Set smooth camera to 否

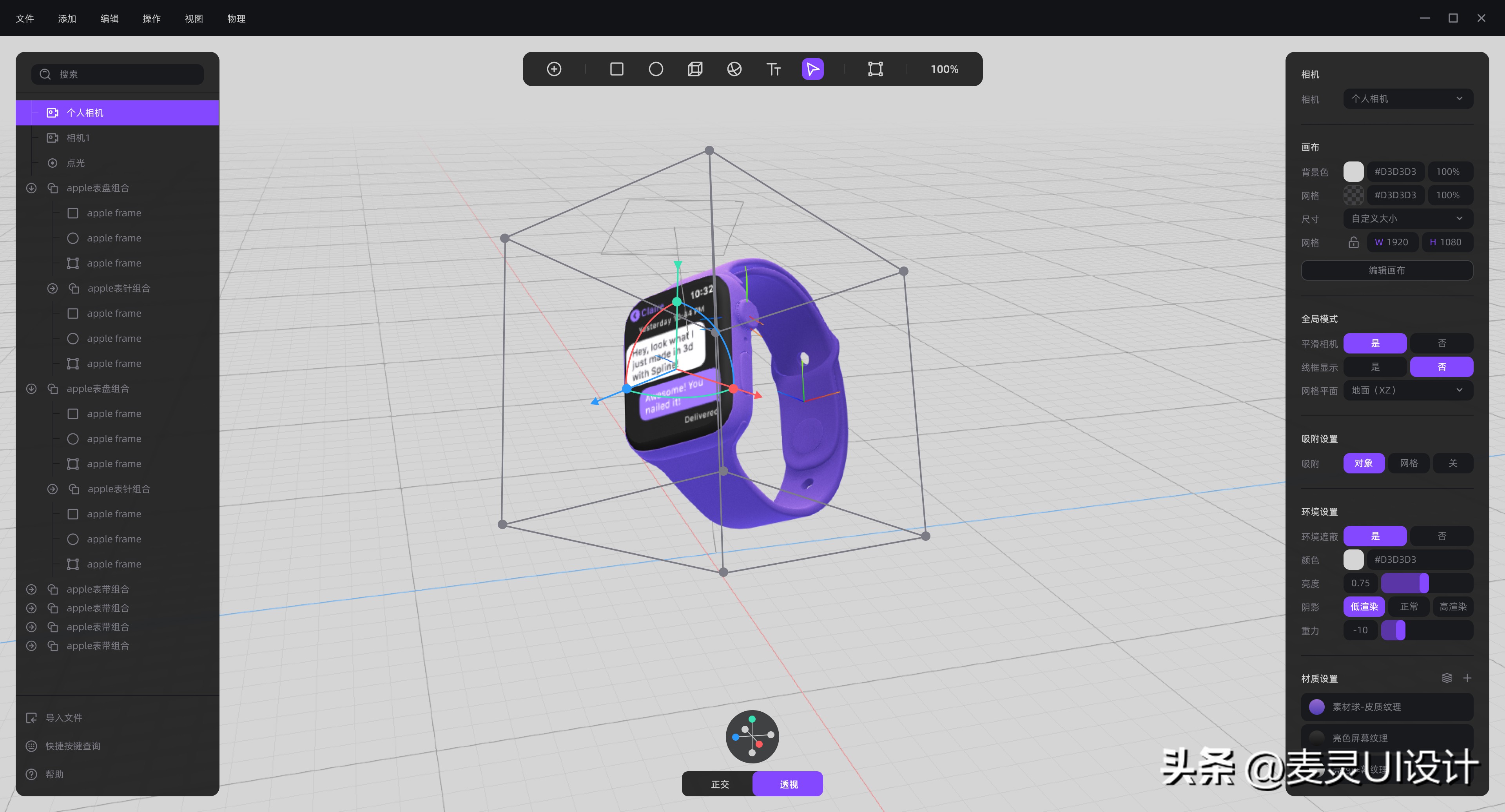(1442, 344)
